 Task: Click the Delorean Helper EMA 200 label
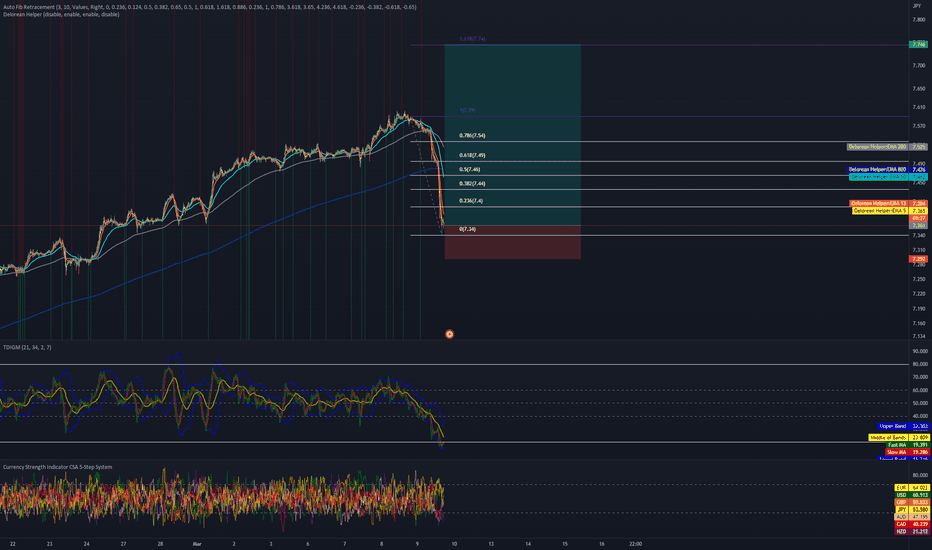pyautogui.click(x=877, y=147)
